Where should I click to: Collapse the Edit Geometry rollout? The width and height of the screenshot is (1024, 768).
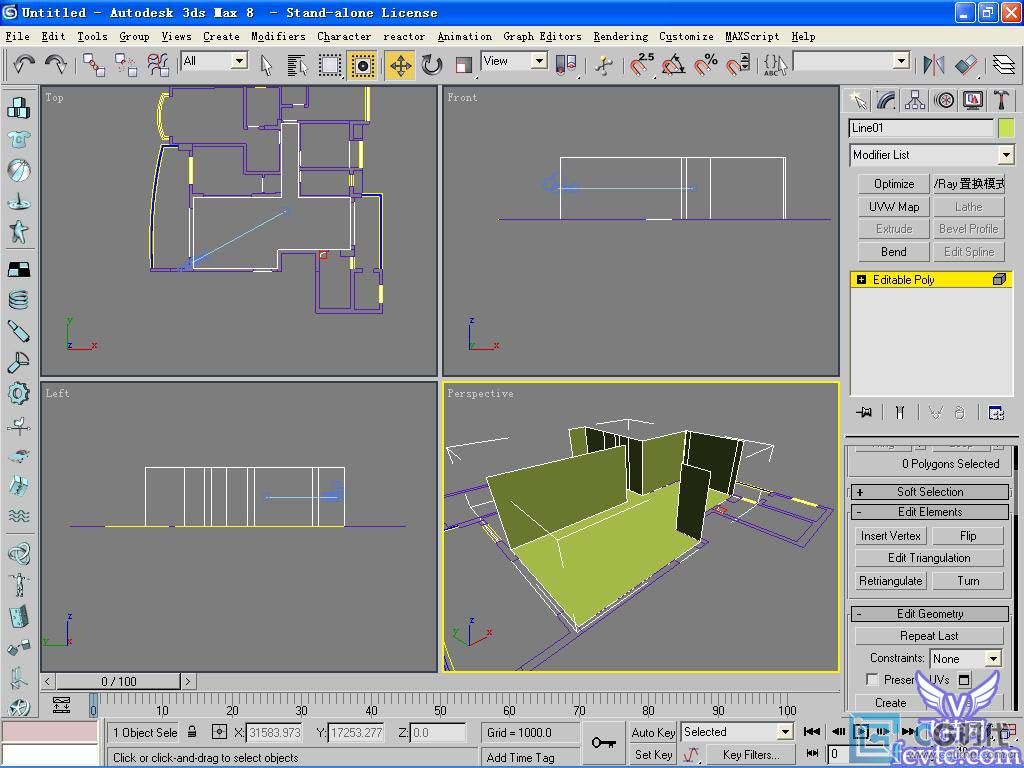[x=930, y=614]
